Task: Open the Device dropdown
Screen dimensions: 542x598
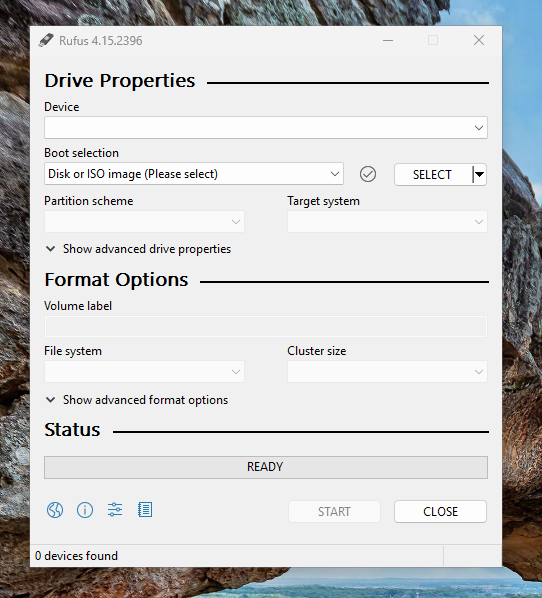Action: point(266,128)
